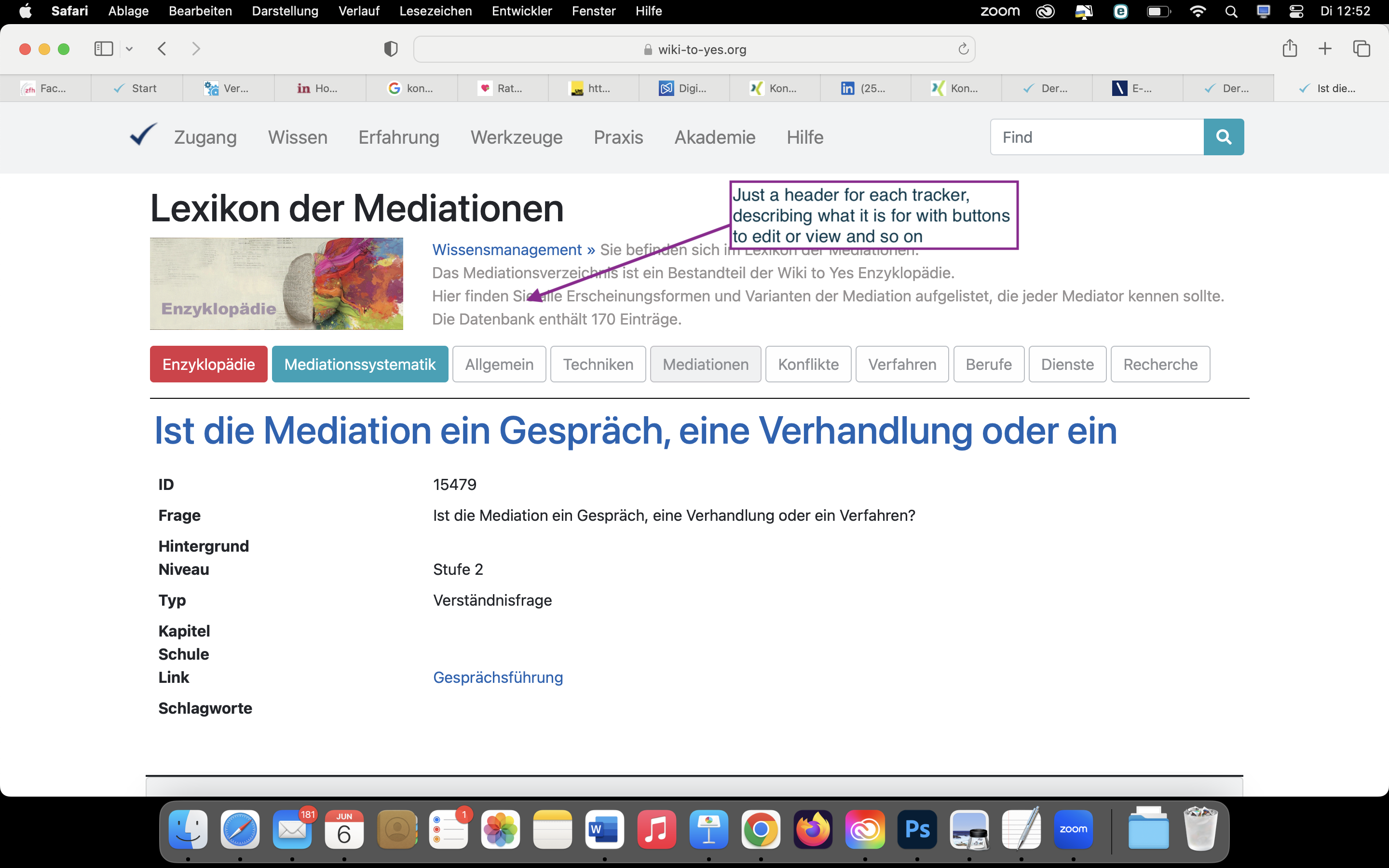Viewport: 1389px width, 868px height.
Task: Click the privacy shield icon in toolbar
Action: pos(391,49)
